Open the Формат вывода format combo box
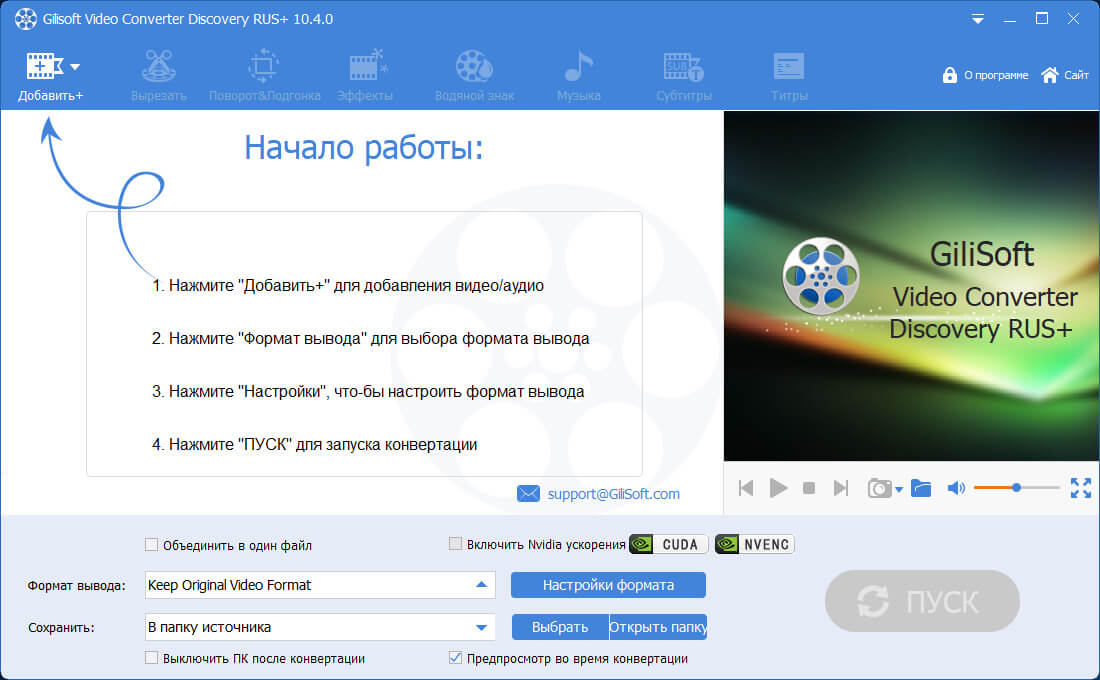The width and height of the screenshot is (1100, 680). [x=320, y=585]
